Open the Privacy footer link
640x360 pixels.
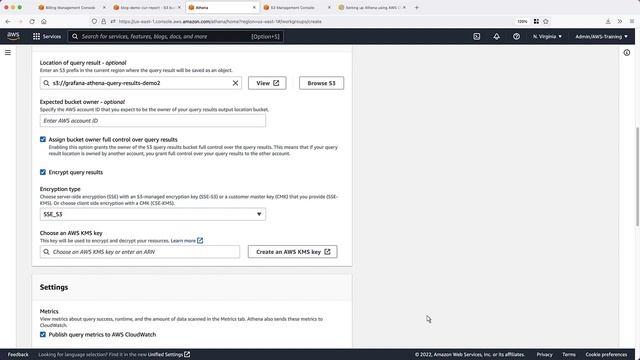tap(544, 354)
